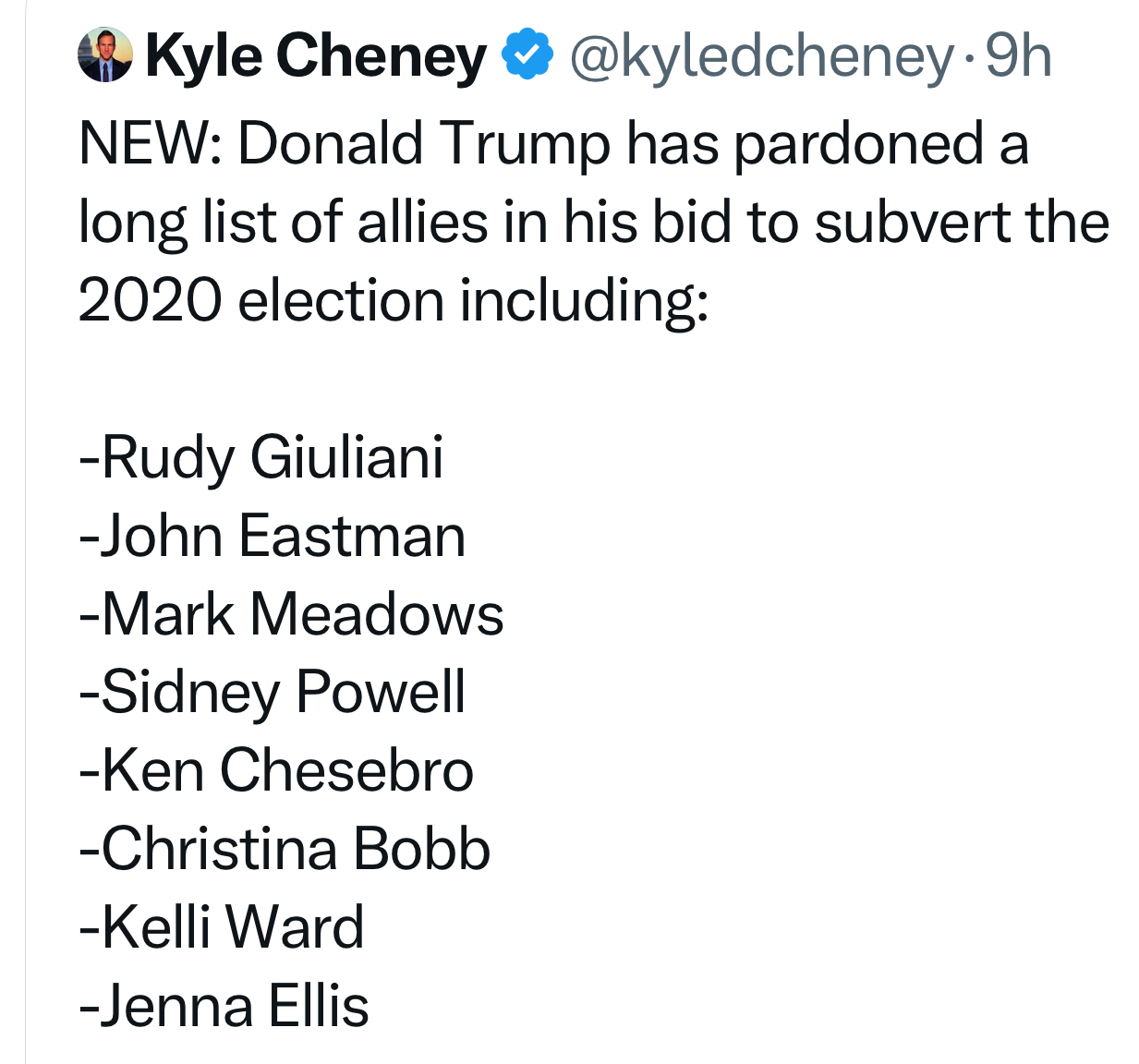Select the John Eastman list entry
The image size is (1139, 1064).
[x=273, y=536]
